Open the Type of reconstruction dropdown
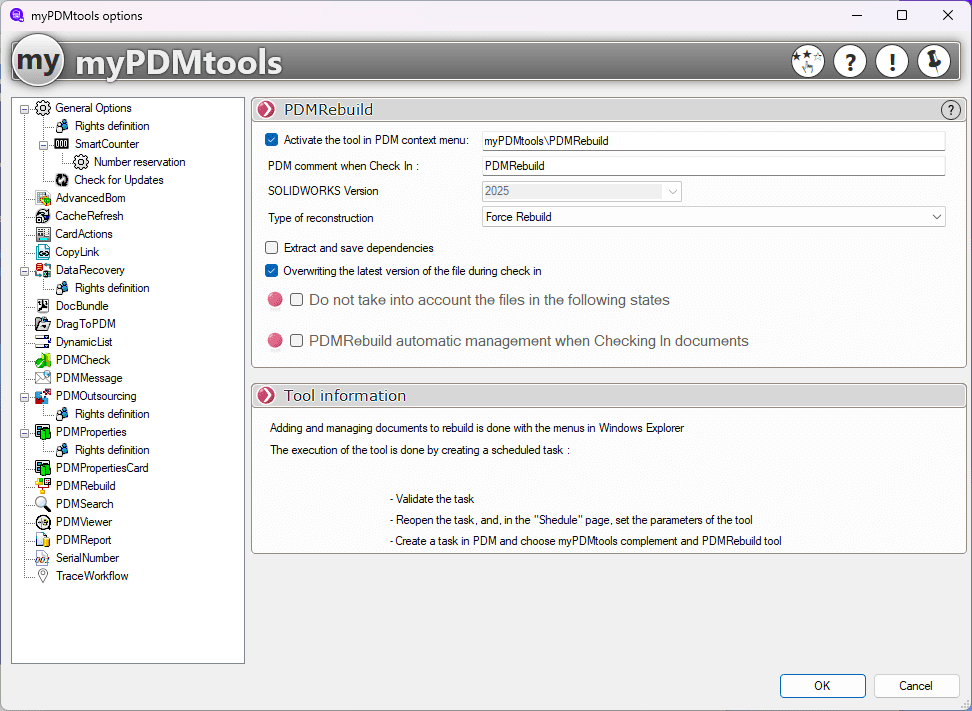The image size is (972, 711). tap(936, 217)
